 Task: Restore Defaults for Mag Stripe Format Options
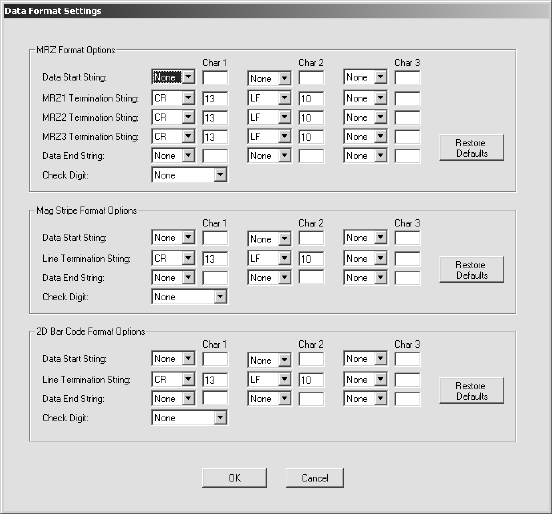pyautogui.click(x=471, y=269)
